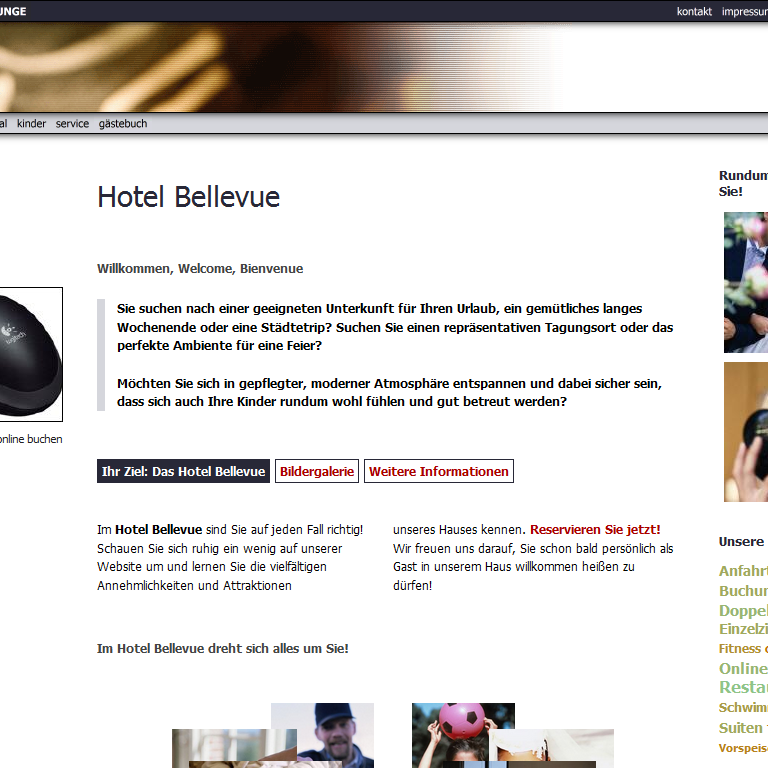Screen dimensions: 768x768
Task: Switch to the Weitere Informationen tab
Action: point(439,471)
